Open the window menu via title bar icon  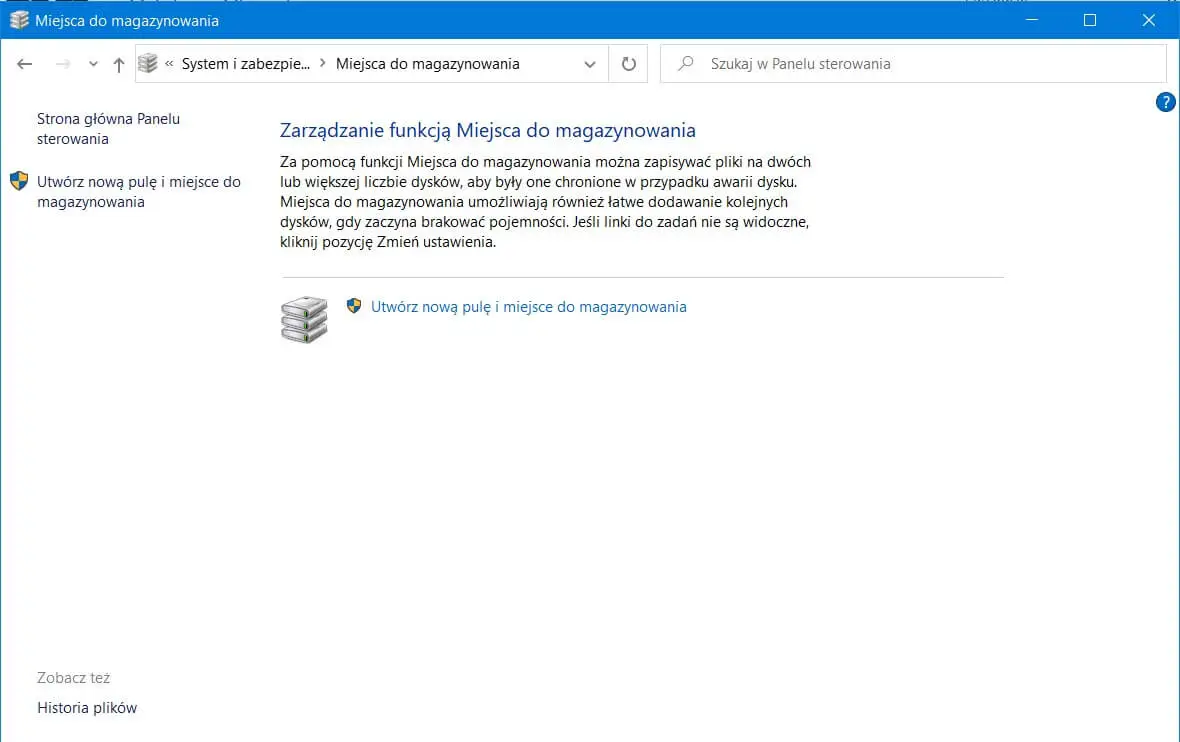tap(19, 20)
